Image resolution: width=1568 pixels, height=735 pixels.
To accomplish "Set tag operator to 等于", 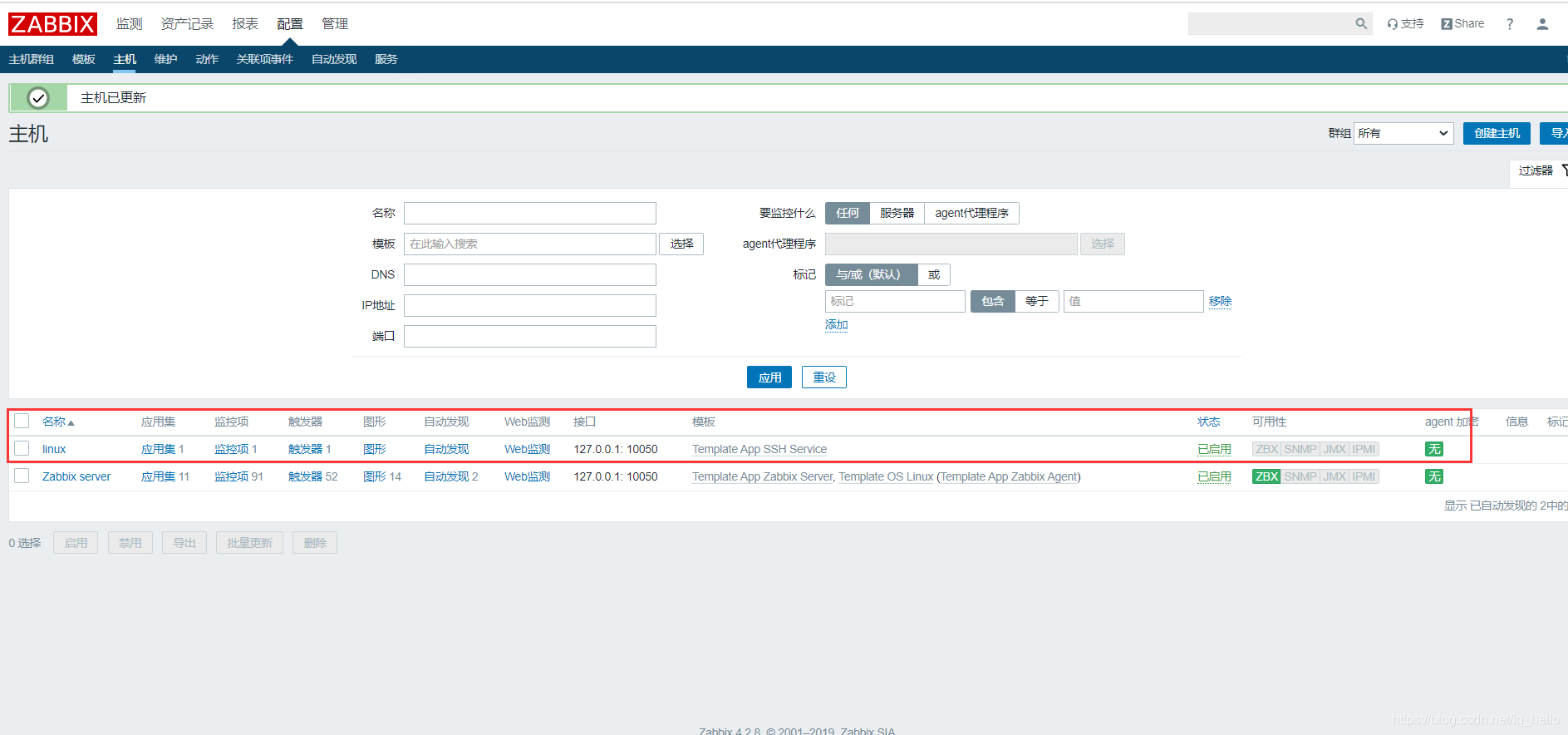I will coord(1036,301).
